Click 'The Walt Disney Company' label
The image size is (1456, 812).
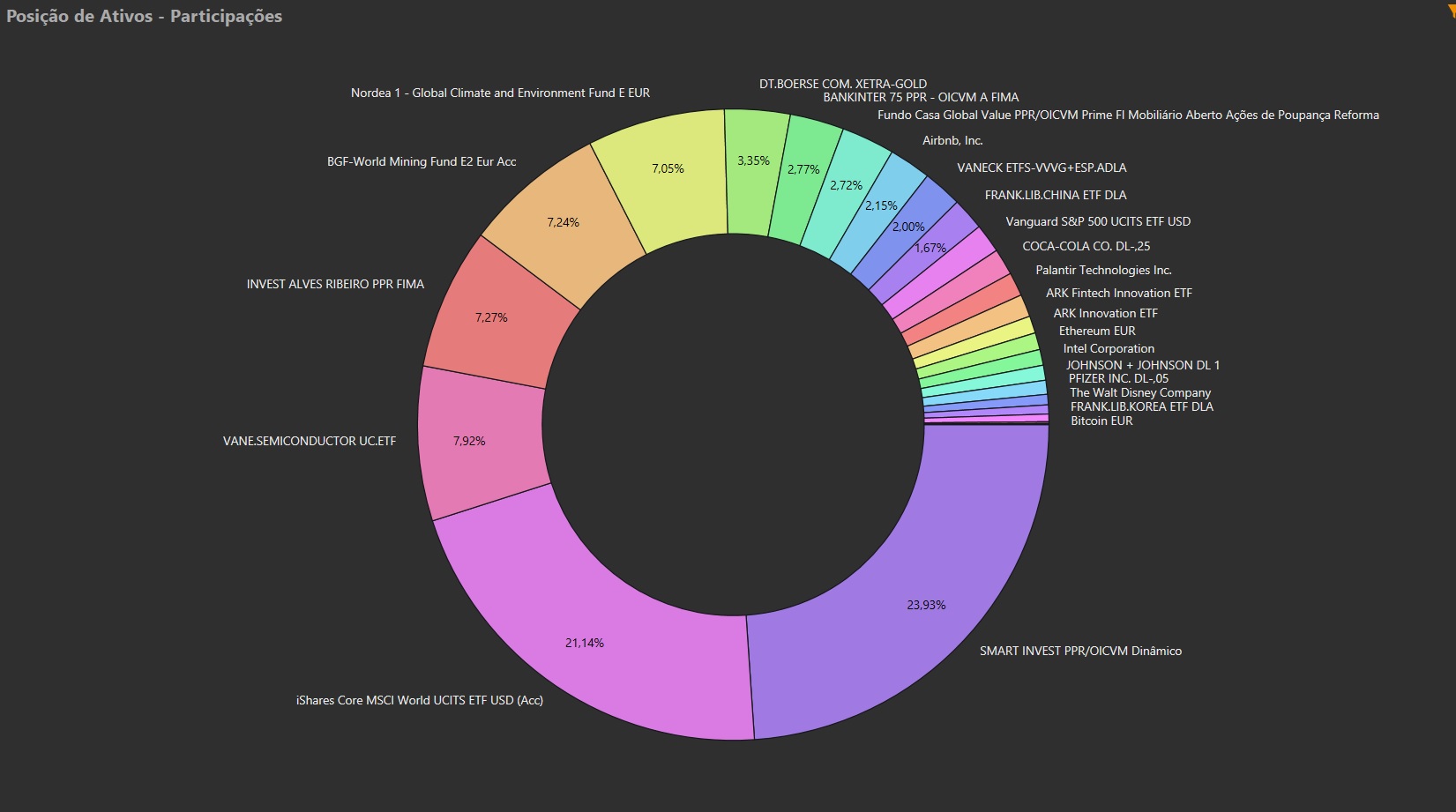[x=1140, y=392]
